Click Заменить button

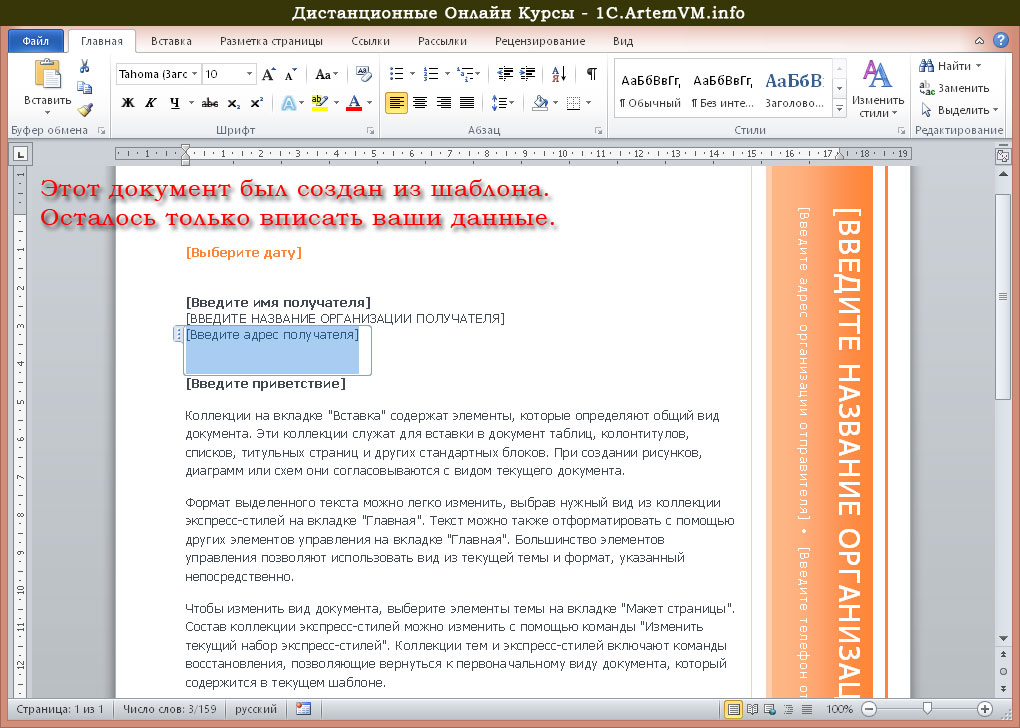[954, 88]
